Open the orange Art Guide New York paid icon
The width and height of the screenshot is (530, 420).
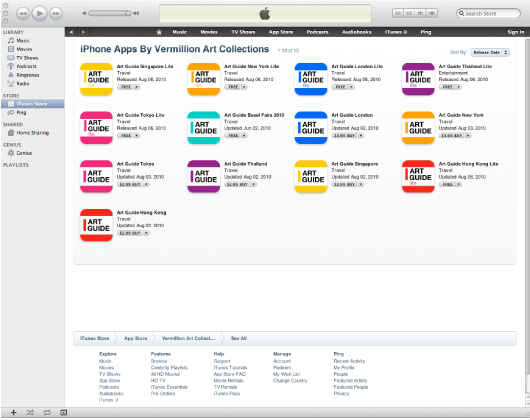point(418,128)
